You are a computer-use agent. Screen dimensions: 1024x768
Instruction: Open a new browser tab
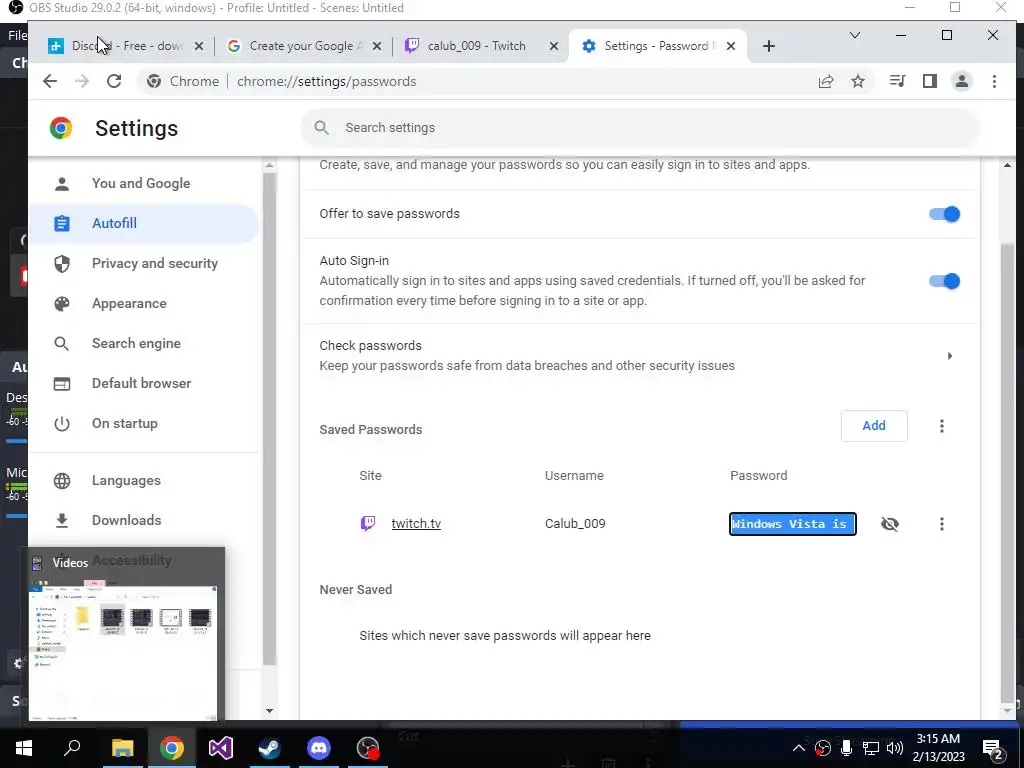(x=769, y=46)
